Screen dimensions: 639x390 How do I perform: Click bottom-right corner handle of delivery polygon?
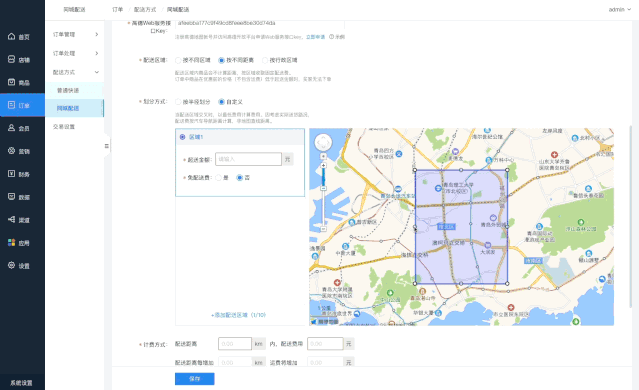point(507,283)
